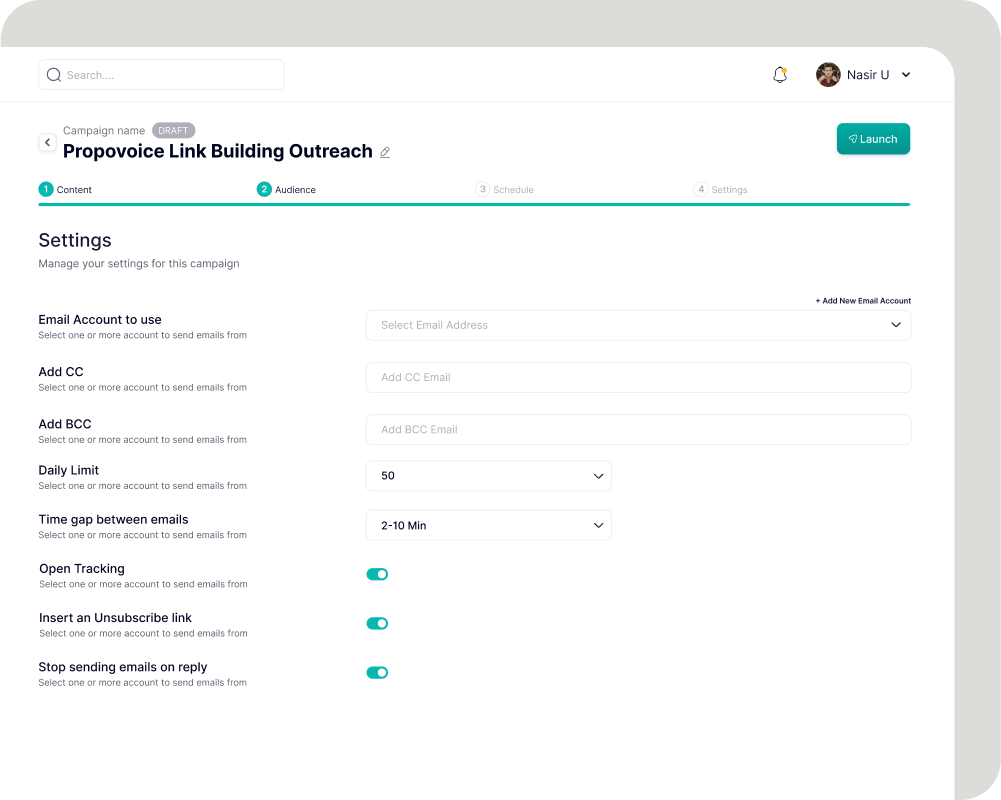Image resolution: width=1001 pixels, height=800 pixels.
Task: Click the magnifier icon in search bar
Action: (x=54, y=75)
